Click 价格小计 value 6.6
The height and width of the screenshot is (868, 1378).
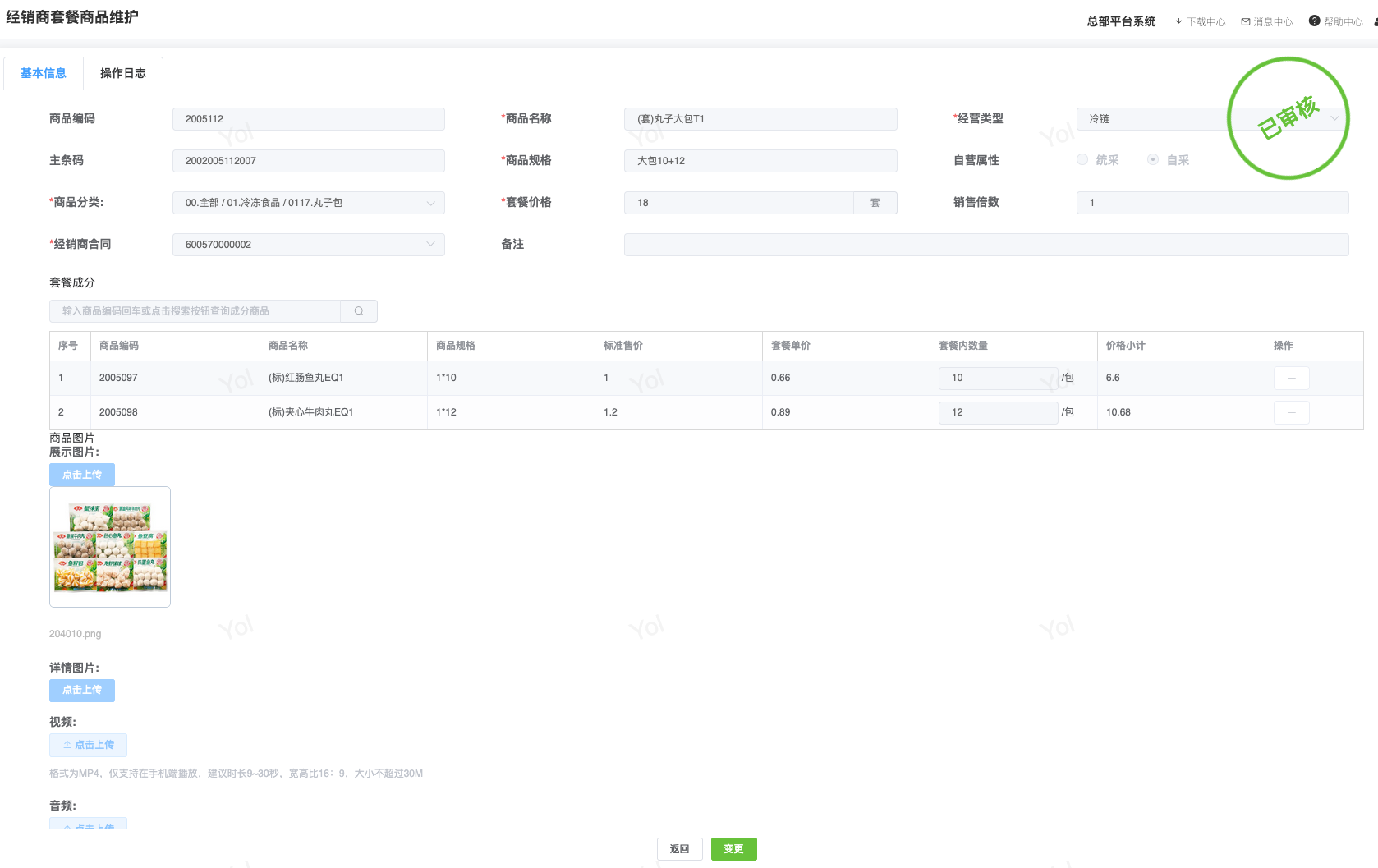coord(1113,379)
